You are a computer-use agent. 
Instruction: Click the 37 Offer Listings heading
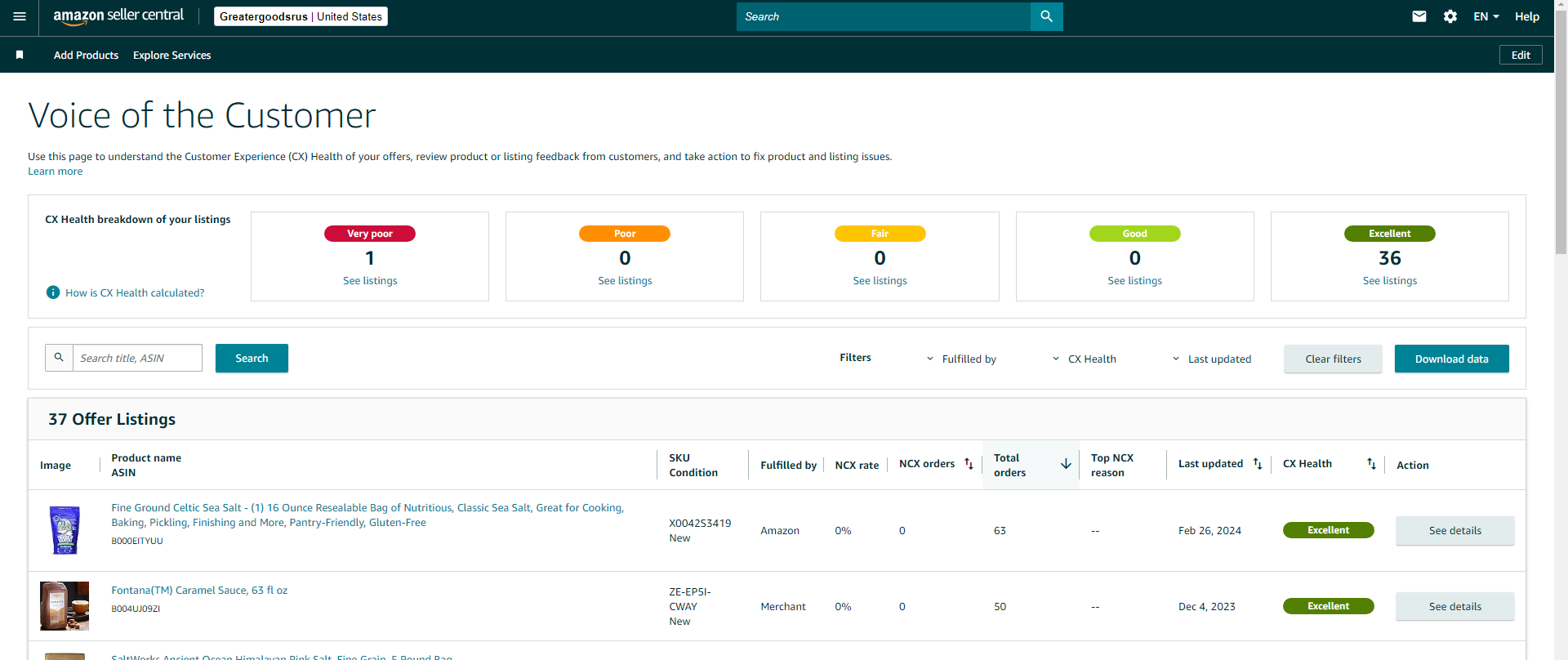pos(112,419)
